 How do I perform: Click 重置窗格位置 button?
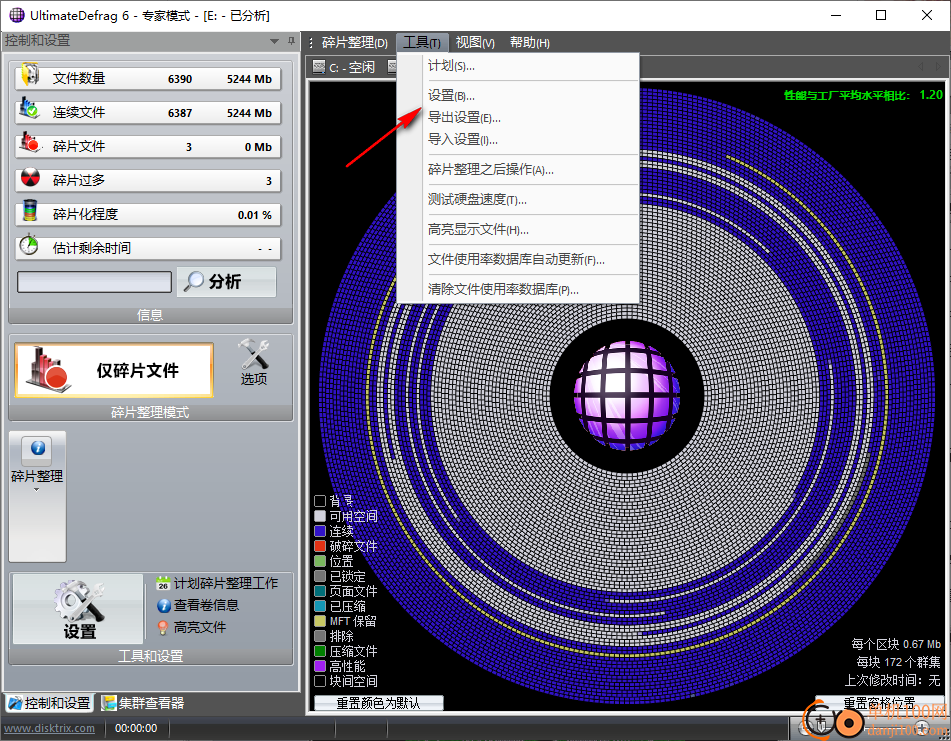point(879,703)
